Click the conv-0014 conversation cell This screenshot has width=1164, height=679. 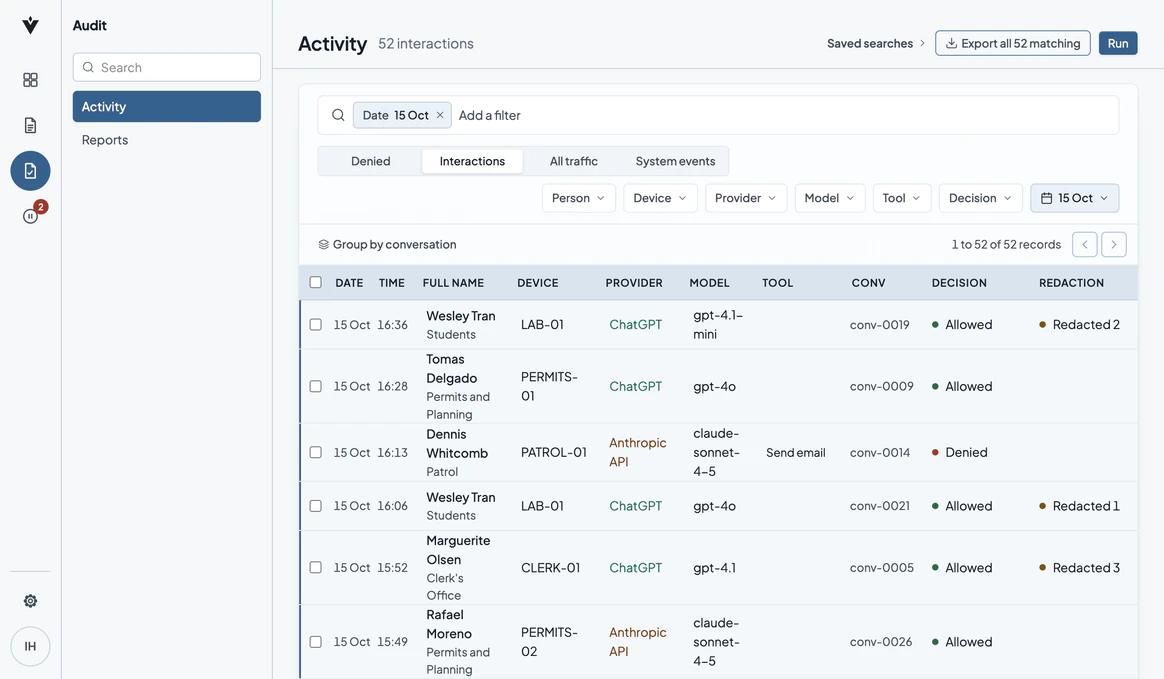[x=880, y=453]
